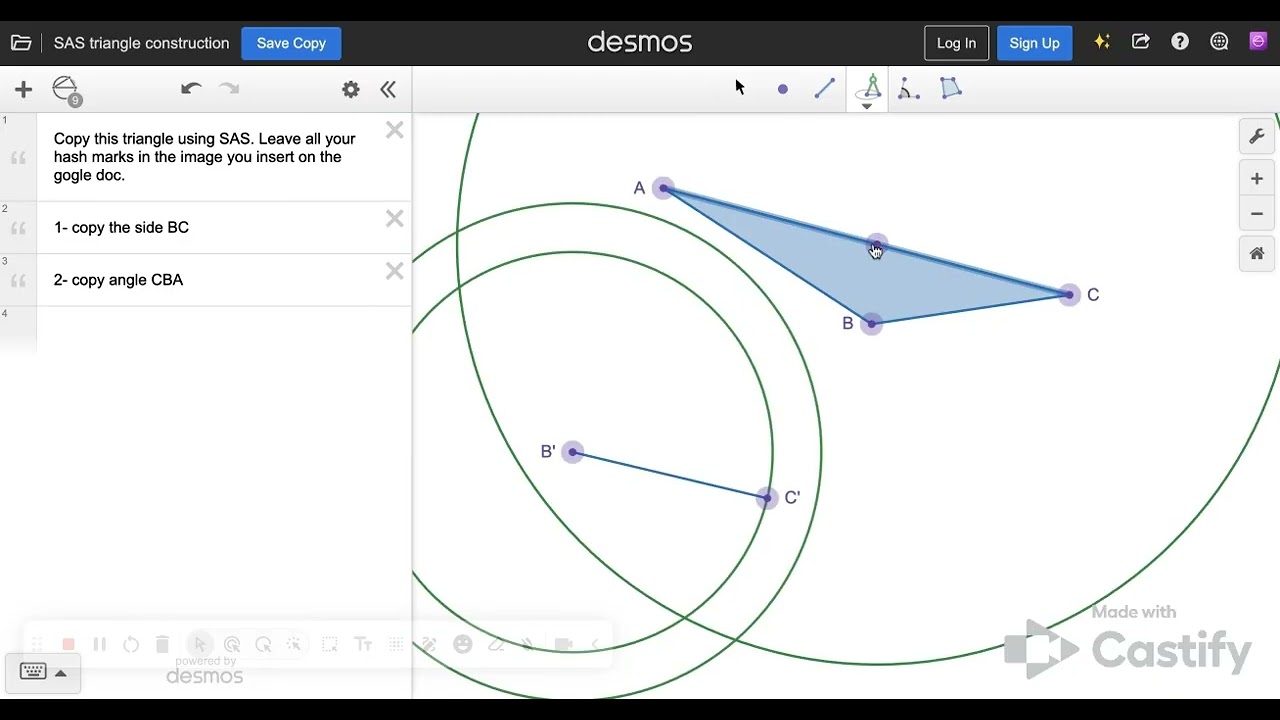Click the '1- copy the side BC' text
This screenshot has width=1280, height=720.
point(121,228)
